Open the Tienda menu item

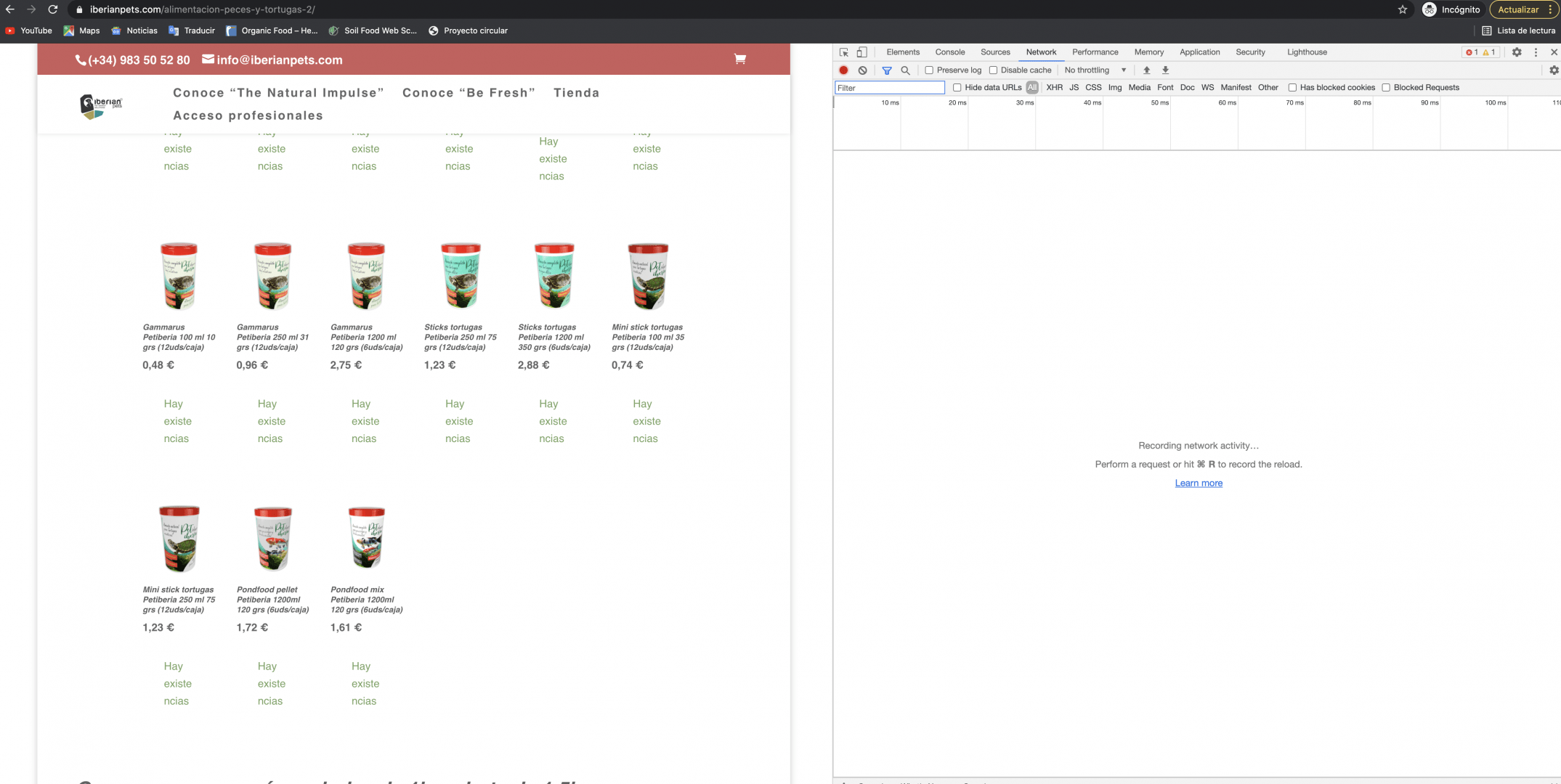(x=577, y=93)
